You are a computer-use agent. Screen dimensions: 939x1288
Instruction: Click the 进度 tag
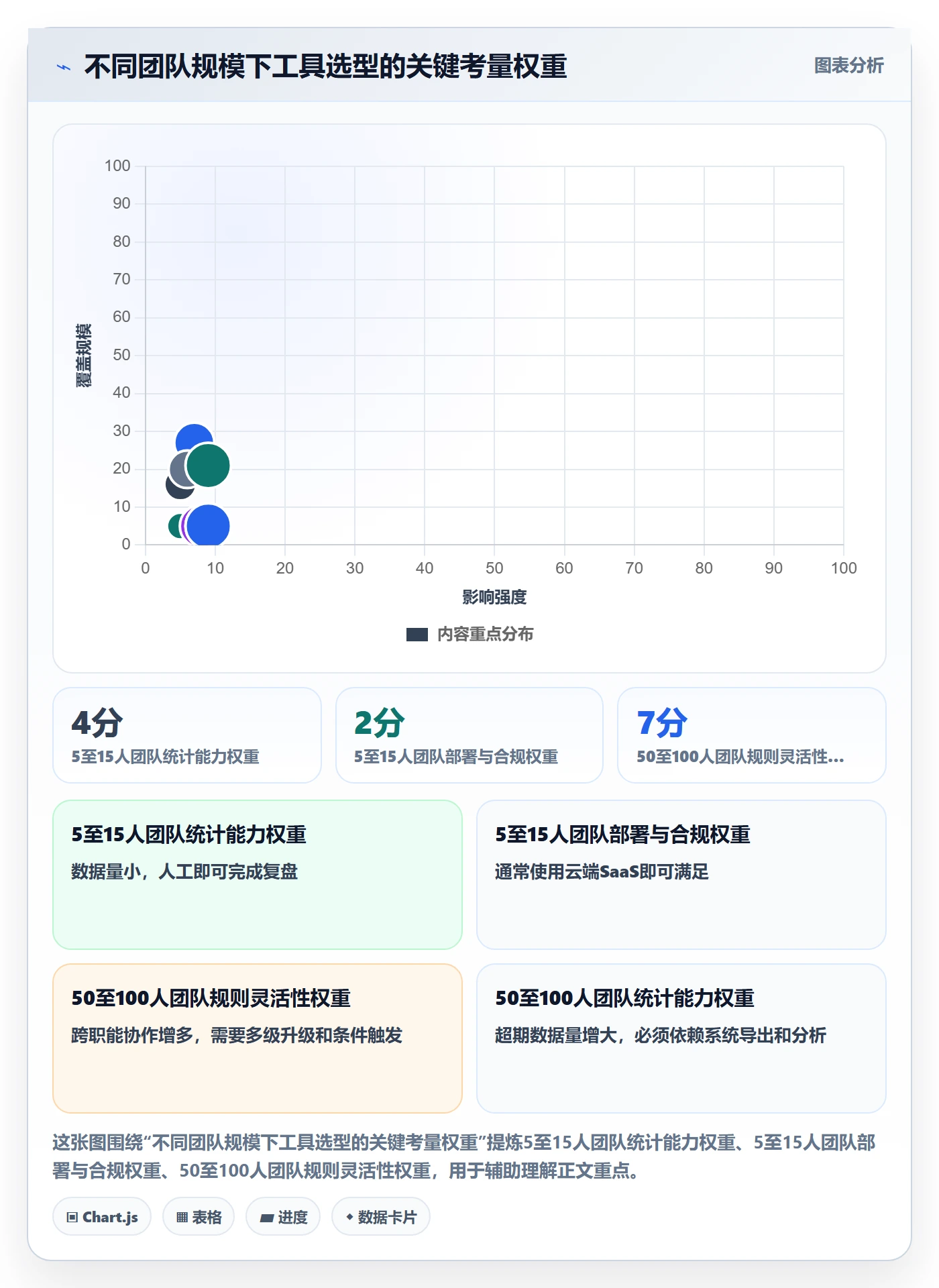coord(283,1217)
